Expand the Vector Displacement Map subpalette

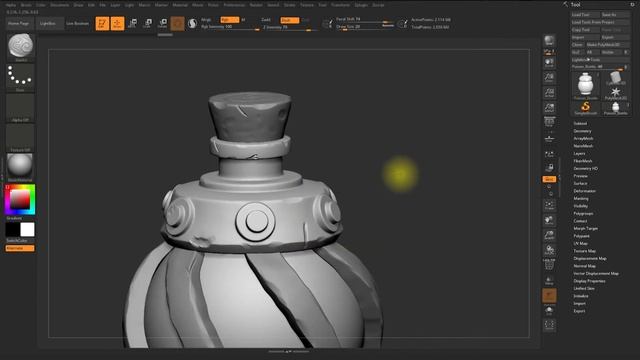[596, 273]
